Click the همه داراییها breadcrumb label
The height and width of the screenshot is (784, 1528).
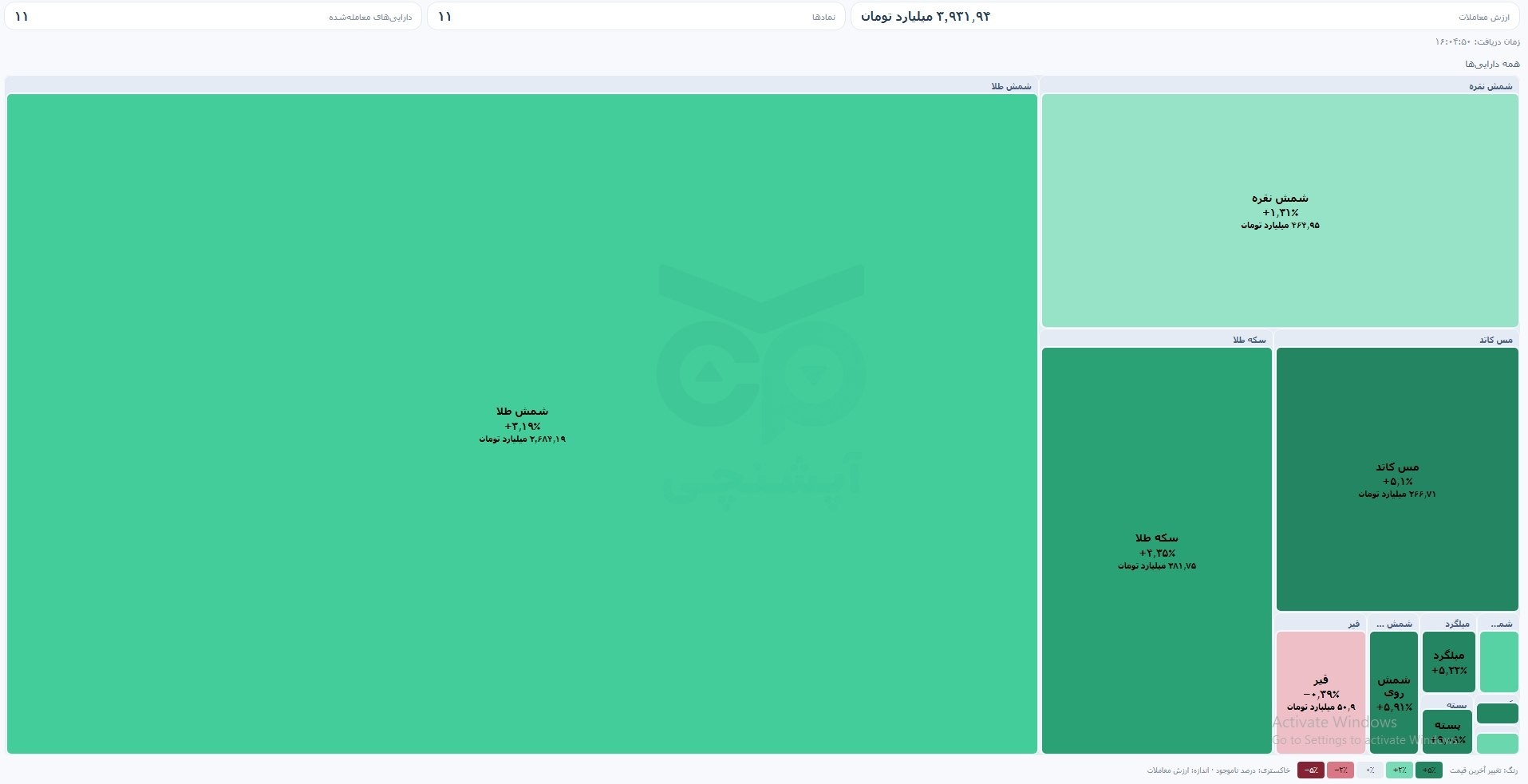pyautogui.click(x=1492, y=64)
